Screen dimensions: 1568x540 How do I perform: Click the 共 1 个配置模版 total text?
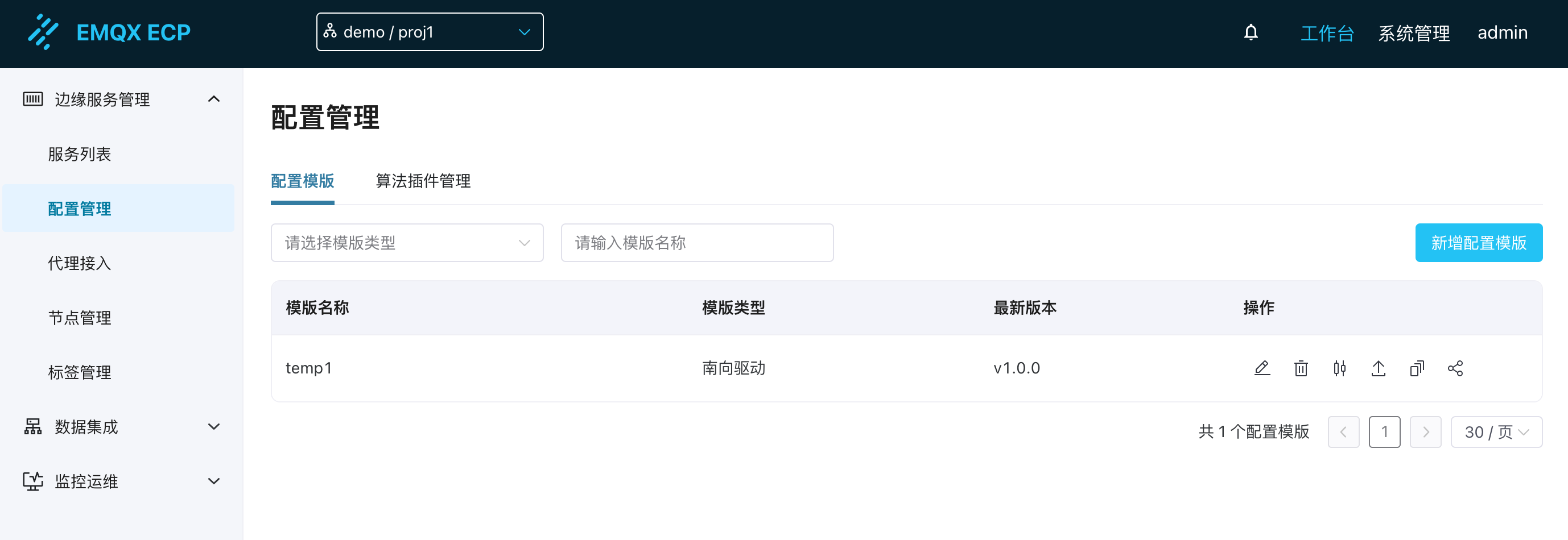[1254, 432]
